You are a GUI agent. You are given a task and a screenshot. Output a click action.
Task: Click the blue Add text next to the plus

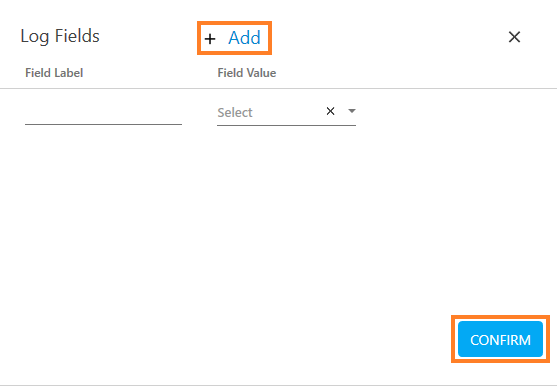[244, 38]
